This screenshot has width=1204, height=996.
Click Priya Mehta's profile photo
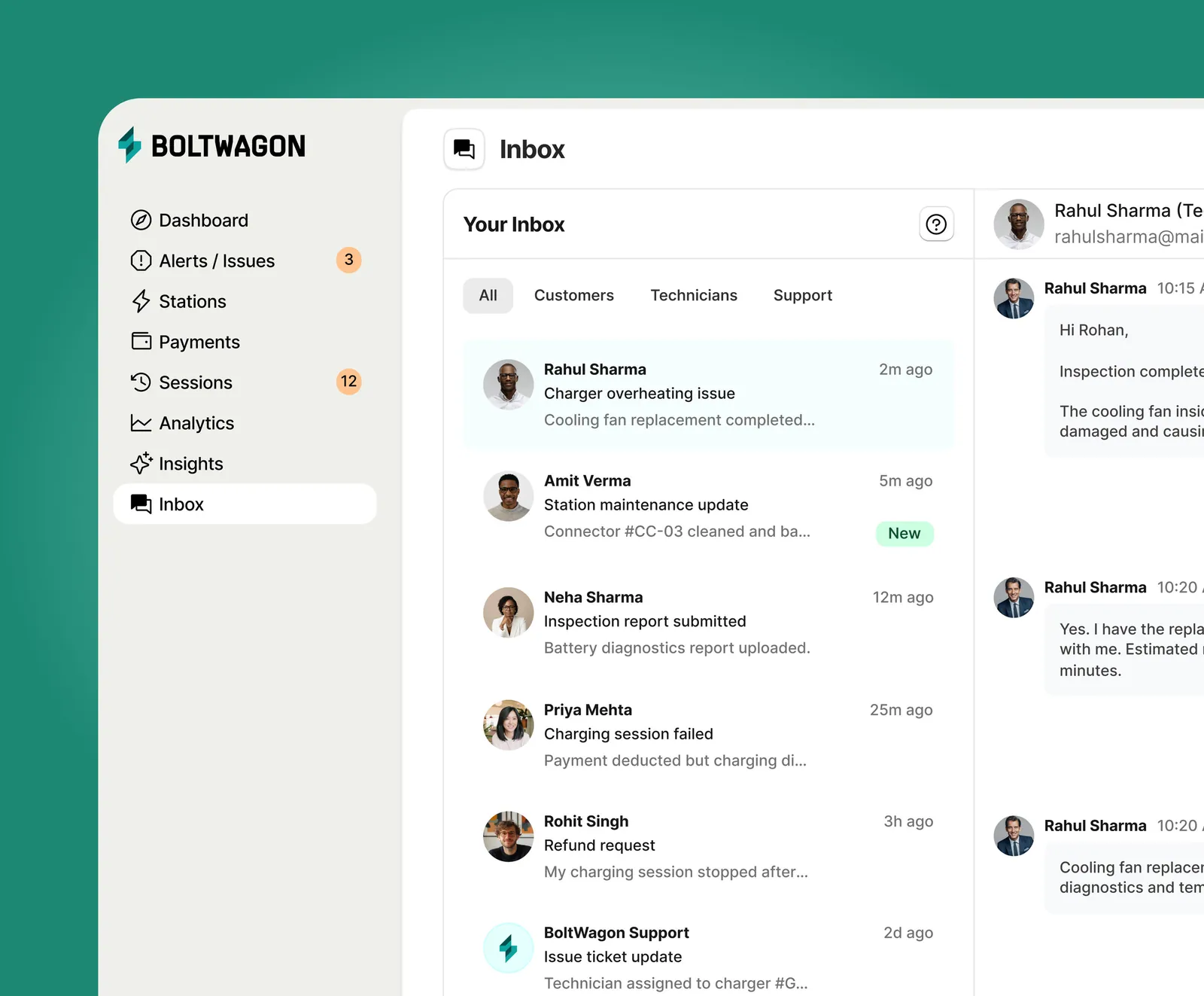(508, 724)
